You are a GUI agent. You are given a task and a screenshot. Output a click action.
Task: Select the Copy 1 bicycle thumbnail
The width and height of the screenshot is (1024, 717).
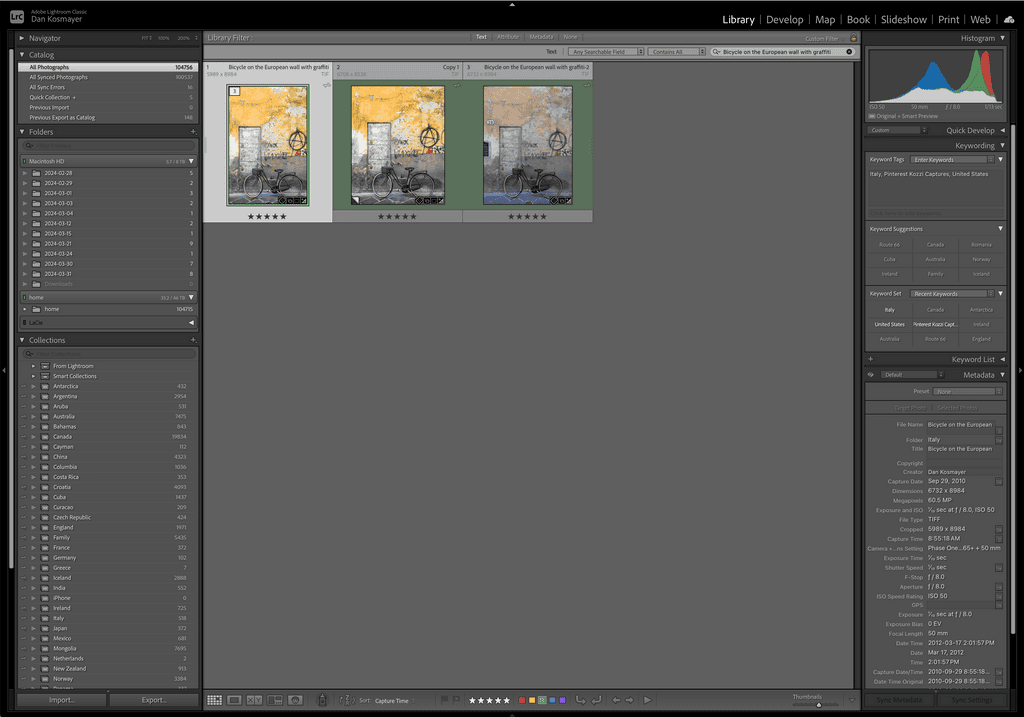(397, 145)
